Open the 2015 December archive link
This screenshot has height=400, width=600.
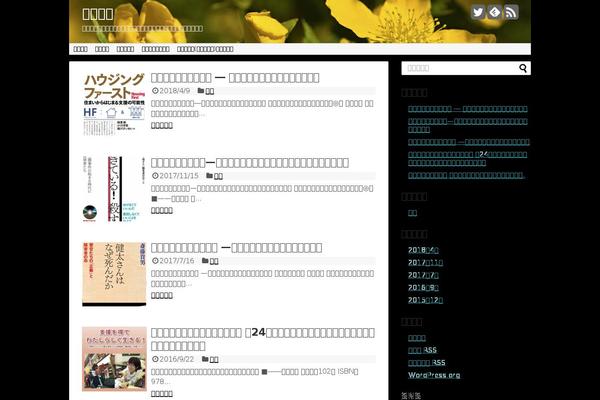425,300
